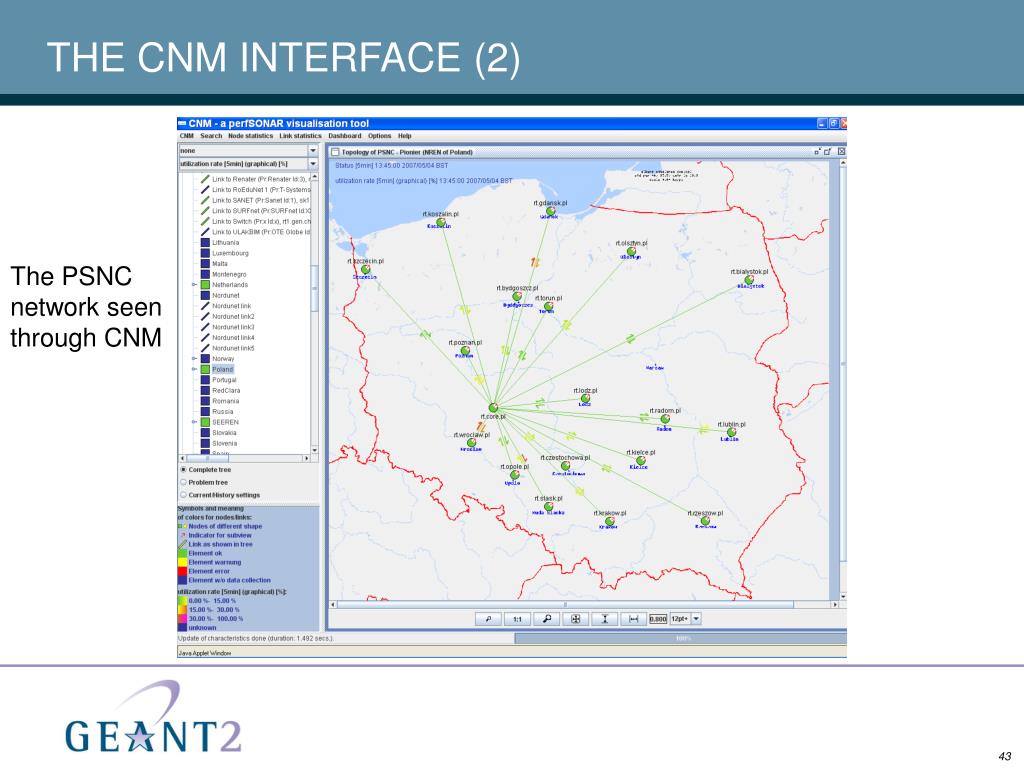
Task: Click the green Element ok color swatch
Action: [183, 553]
